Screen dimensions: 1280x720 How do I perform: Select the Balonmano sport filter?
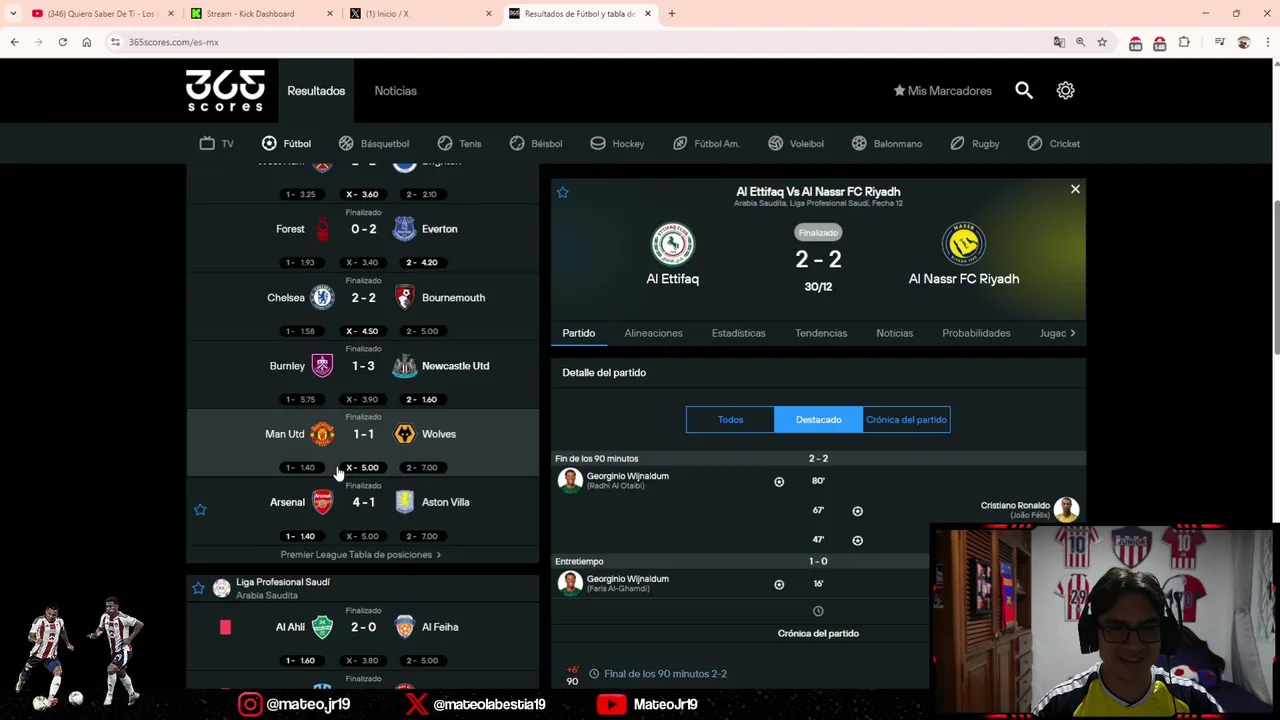click(887, 144)
